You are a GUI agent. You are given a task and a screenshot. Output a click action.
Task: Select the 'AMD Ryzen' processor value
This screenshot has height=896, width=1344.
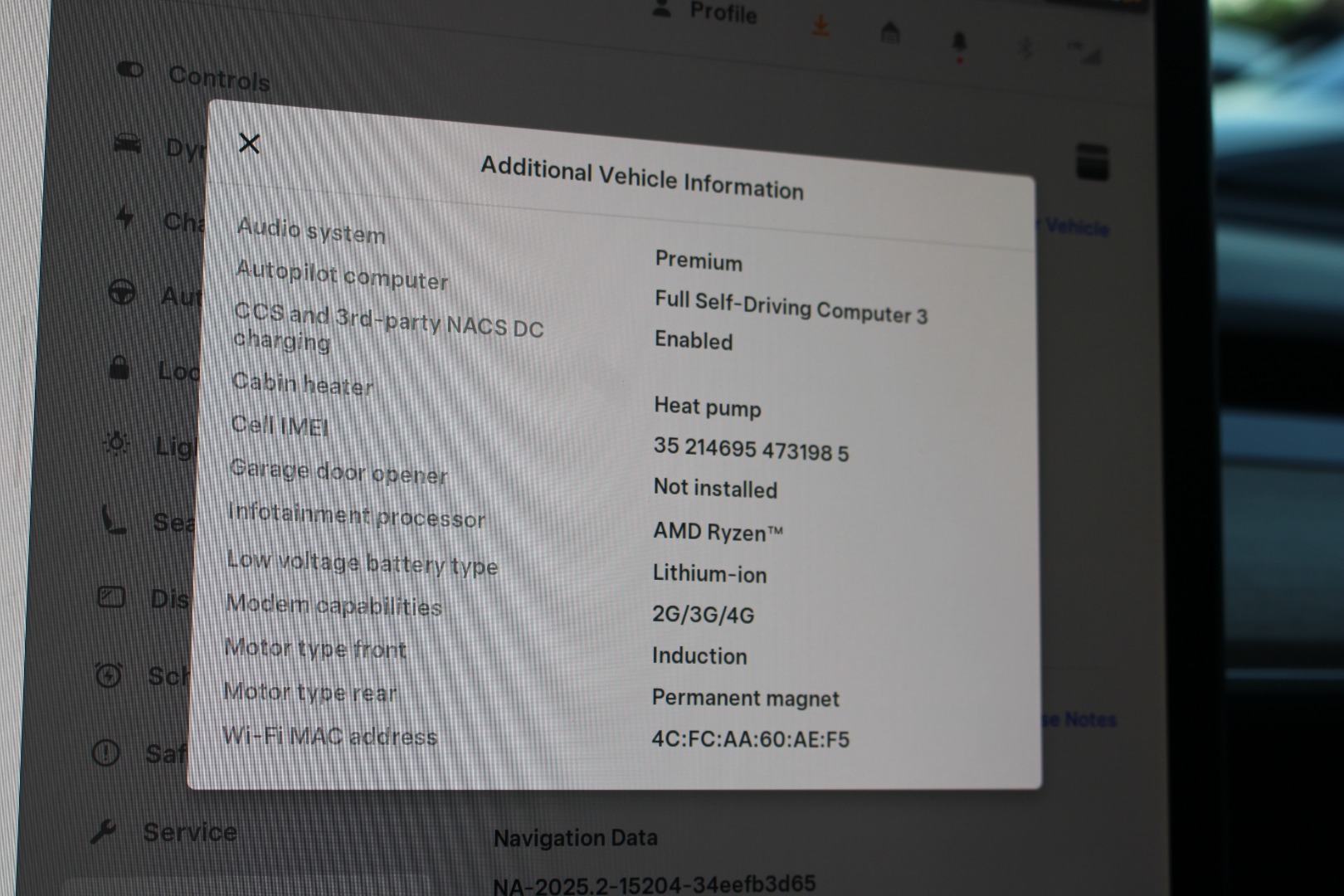pos(718,531)
